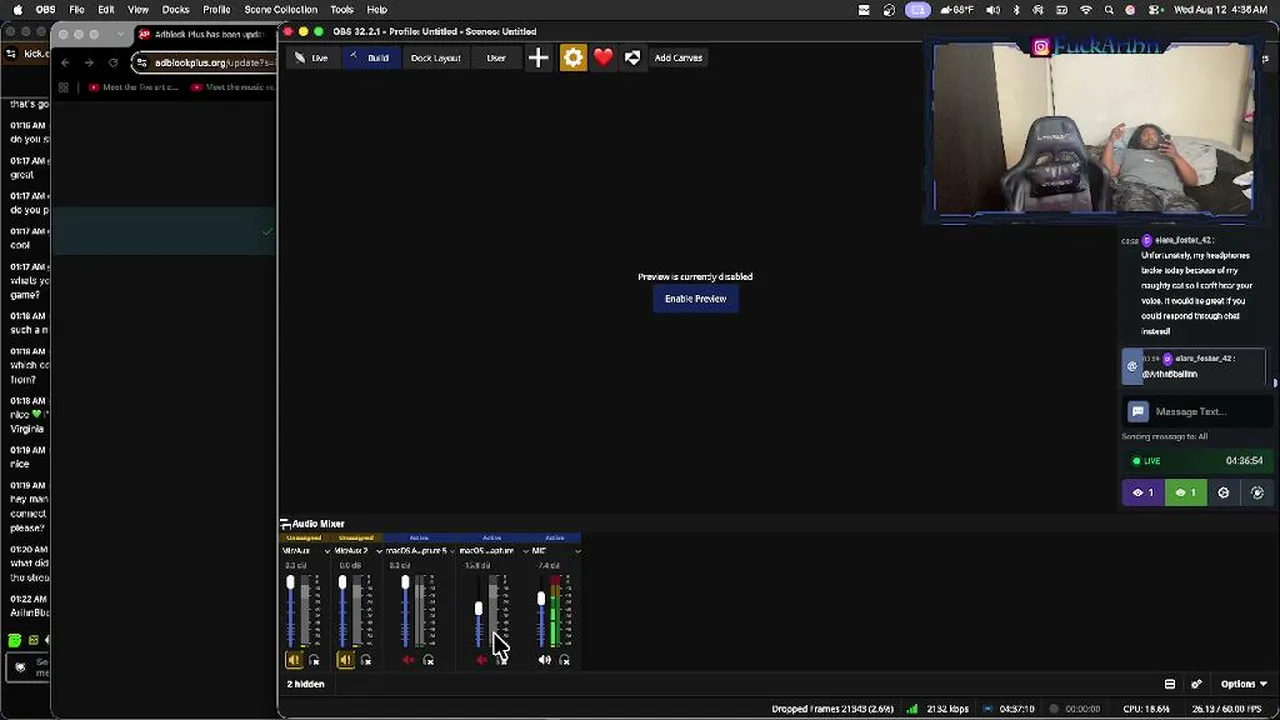The image size is (1280, 720).
Task: Open the Profile menu
Action: (x=217, y=10)
